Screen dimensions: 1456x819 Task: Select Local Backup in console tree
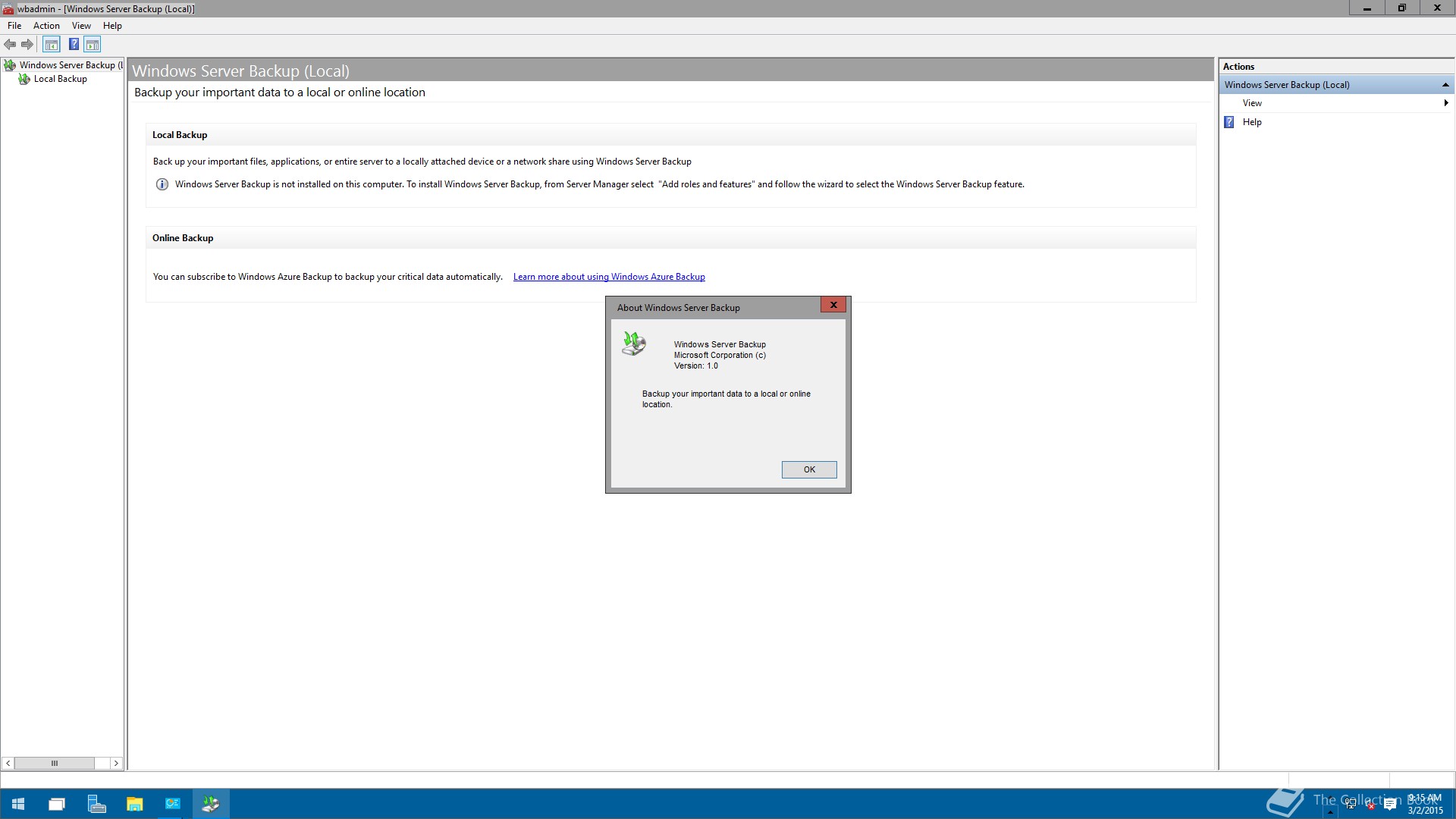click(x=53, y=79)
